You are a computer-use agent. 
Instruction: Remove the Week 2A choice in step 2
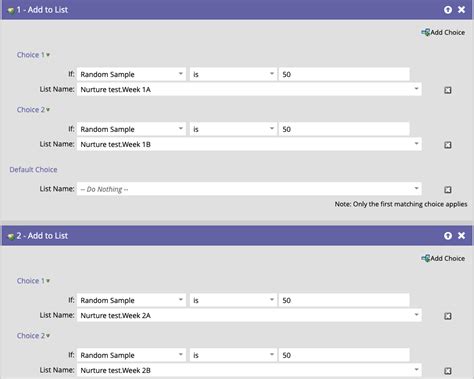click(x=448, y=316)
